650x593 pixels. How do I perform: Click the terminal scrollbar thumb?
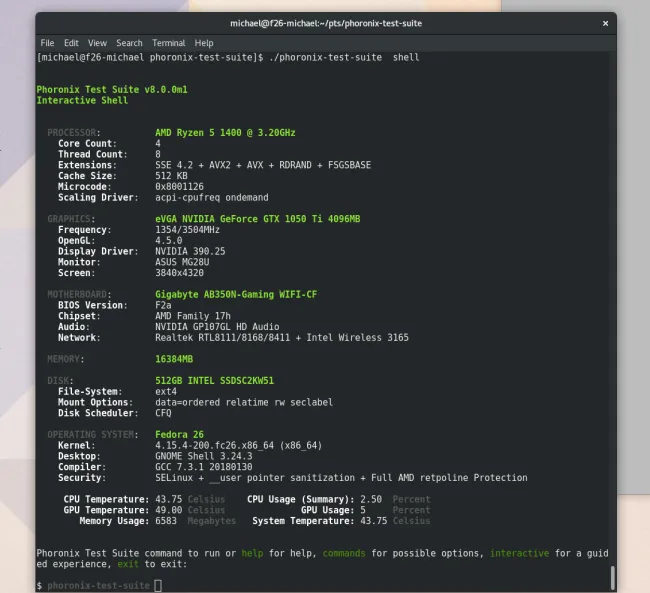[x=612, y=577]
